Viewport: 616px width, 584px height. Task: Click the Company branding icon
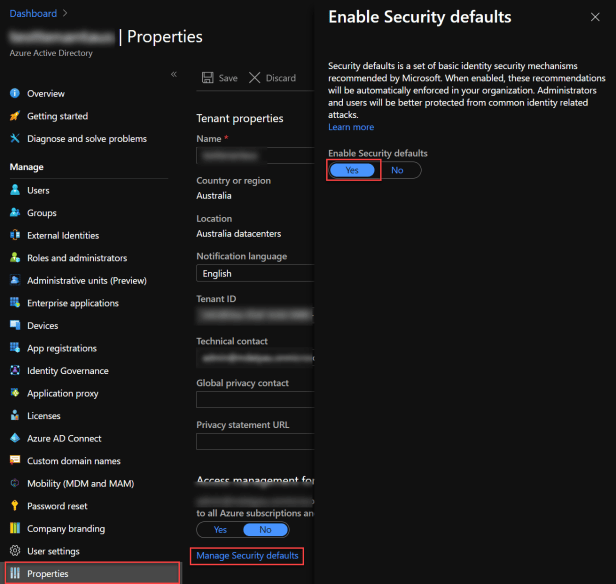click(x=15, y=528)
